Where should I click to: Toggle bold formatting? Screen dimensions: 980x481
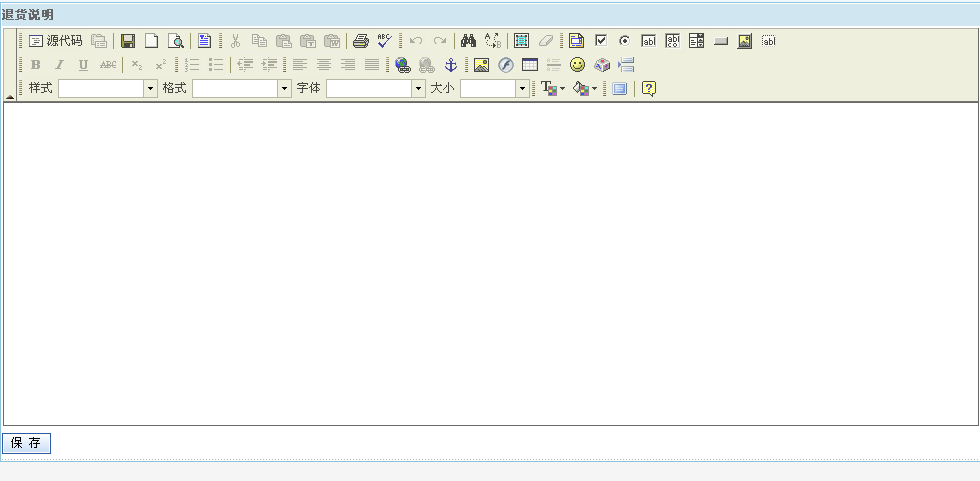point(36,64)
